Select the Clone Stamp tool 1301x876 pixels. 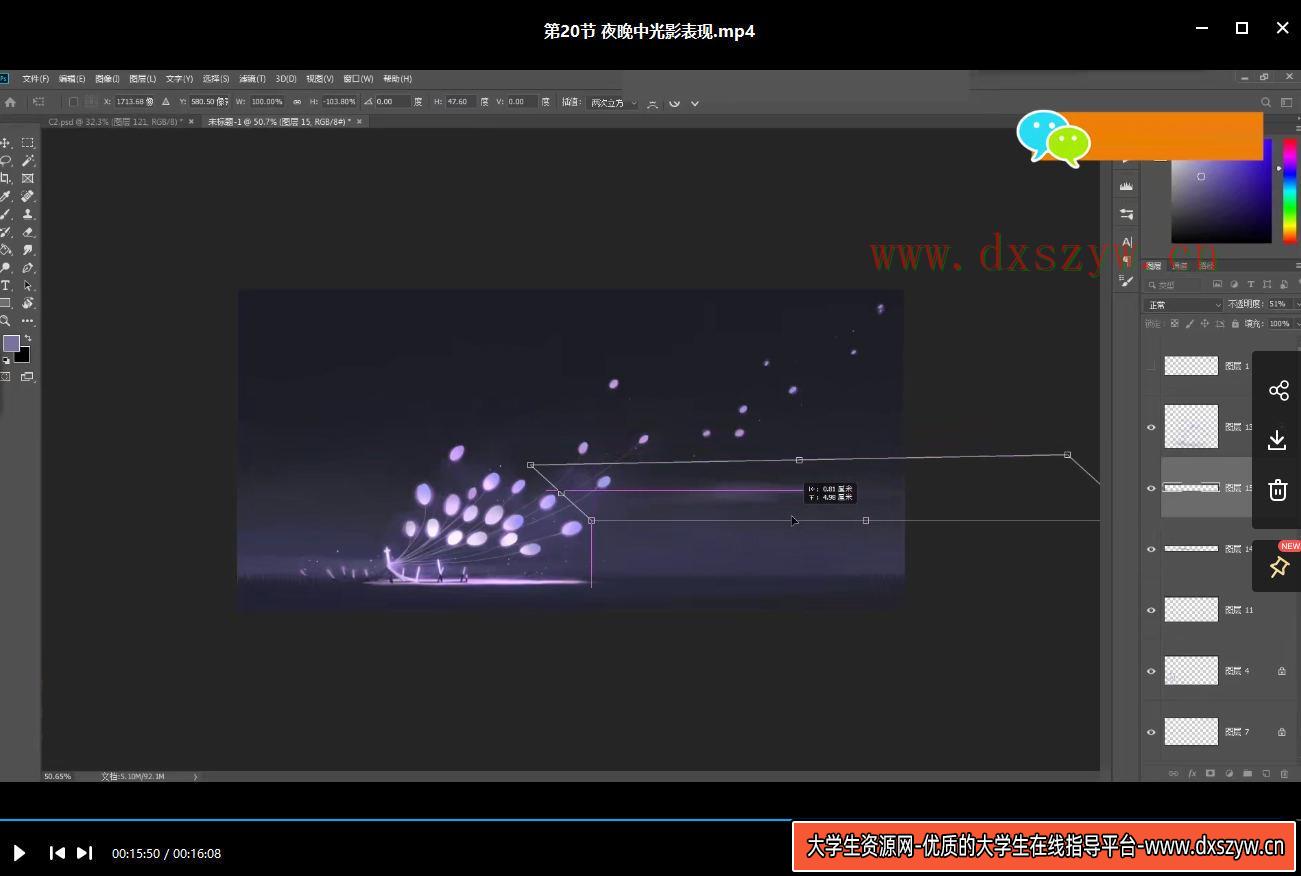coord(28,214)
